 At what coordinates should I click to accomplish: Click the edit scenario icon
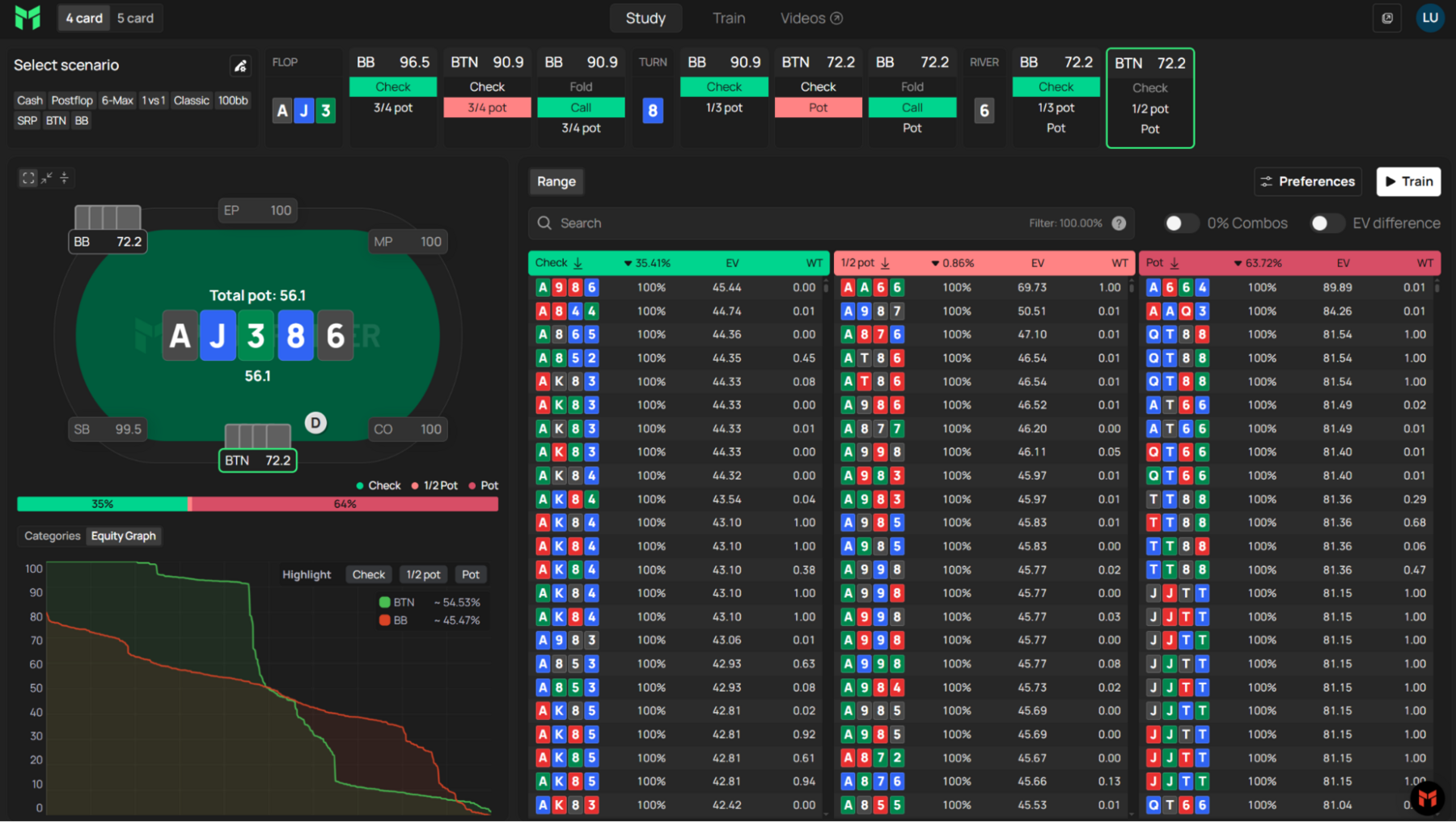pyautogui.click(x=240, y=66)
